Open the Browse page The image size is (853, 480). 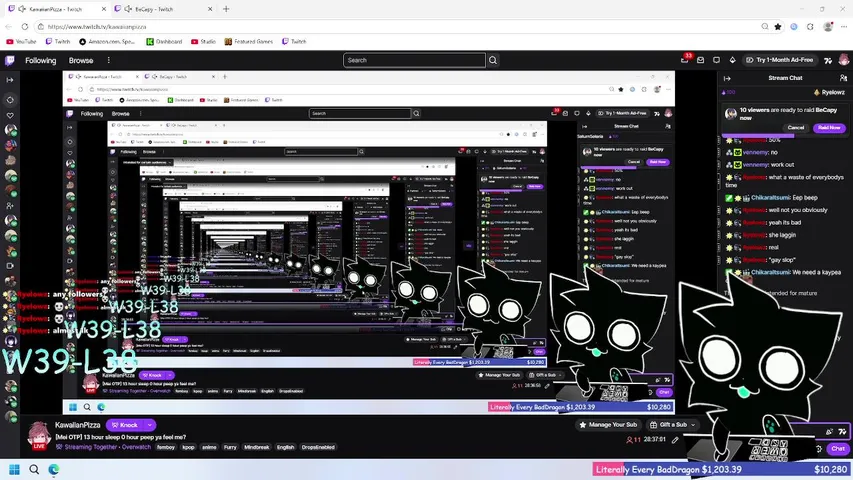coord(81,60)
